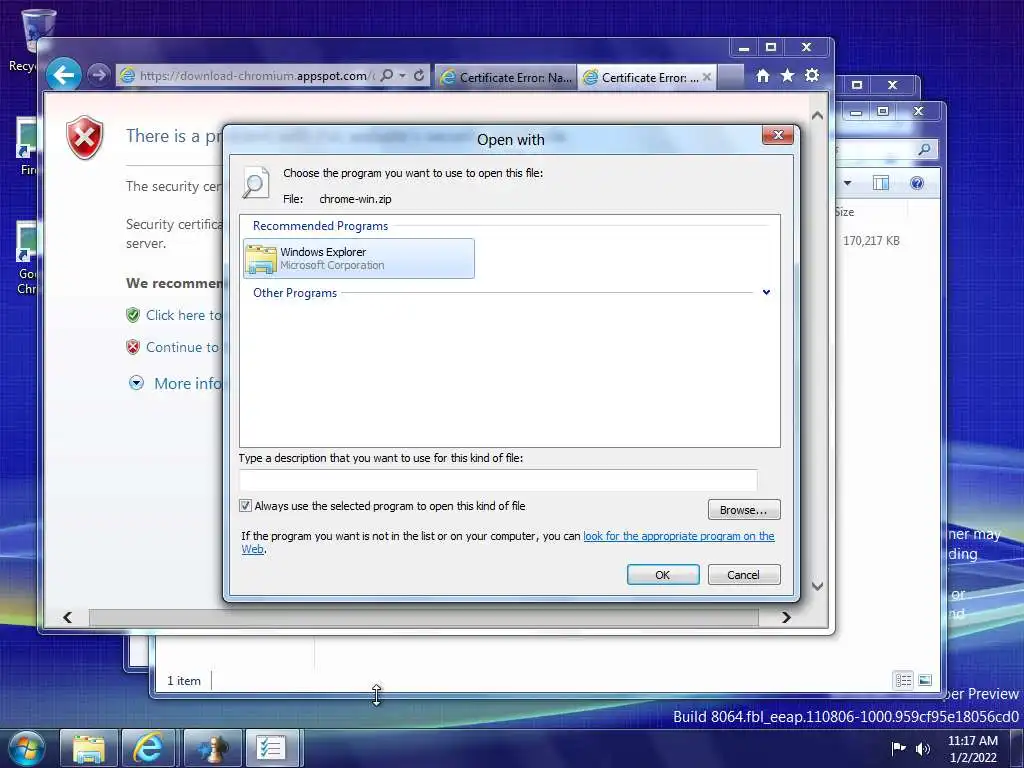The image size is (1024, 768).
Task: Close the Open with dialog
Action: [x=778, y=135]
